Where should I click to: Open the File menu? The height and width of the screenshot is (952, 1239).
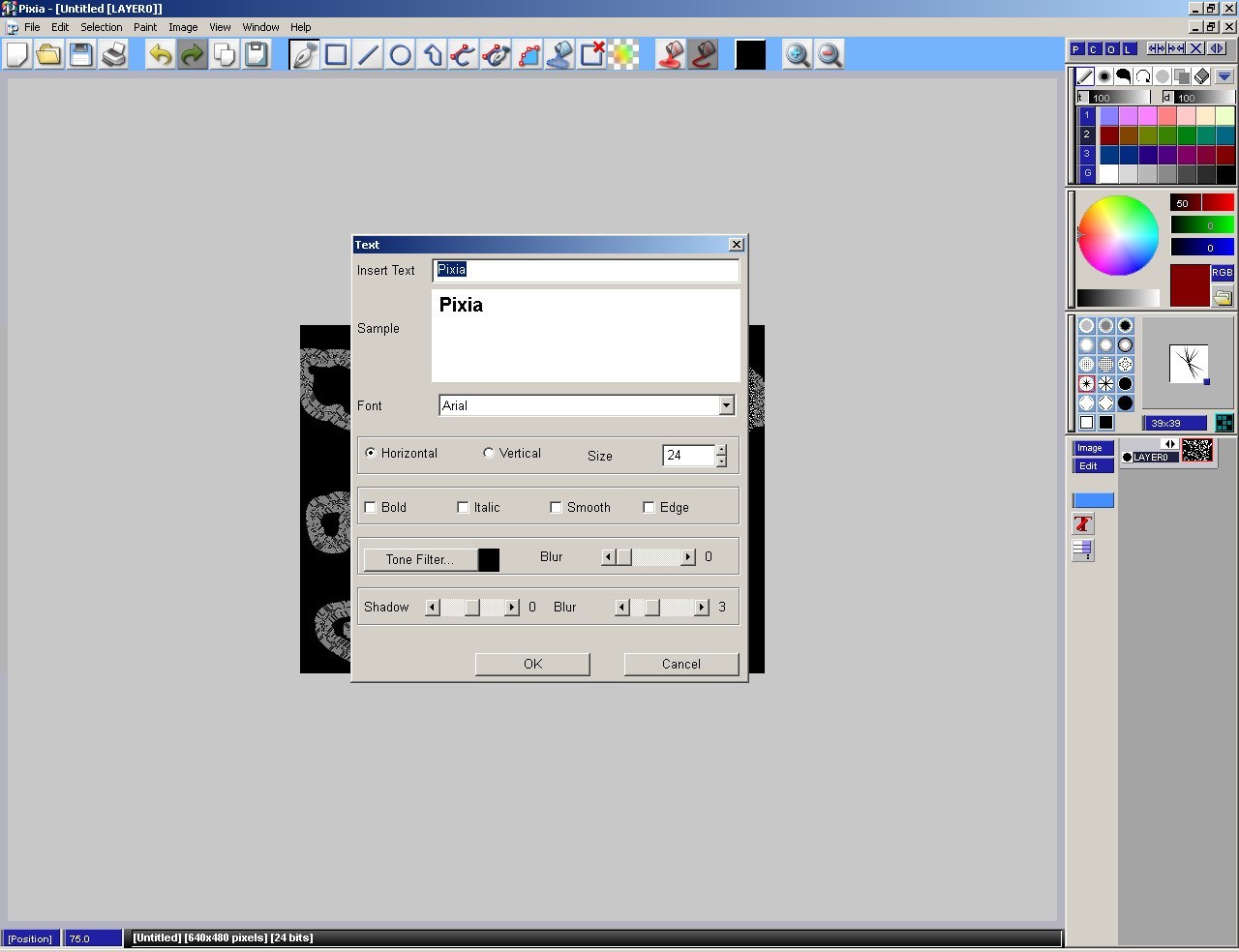pos(32,27)
